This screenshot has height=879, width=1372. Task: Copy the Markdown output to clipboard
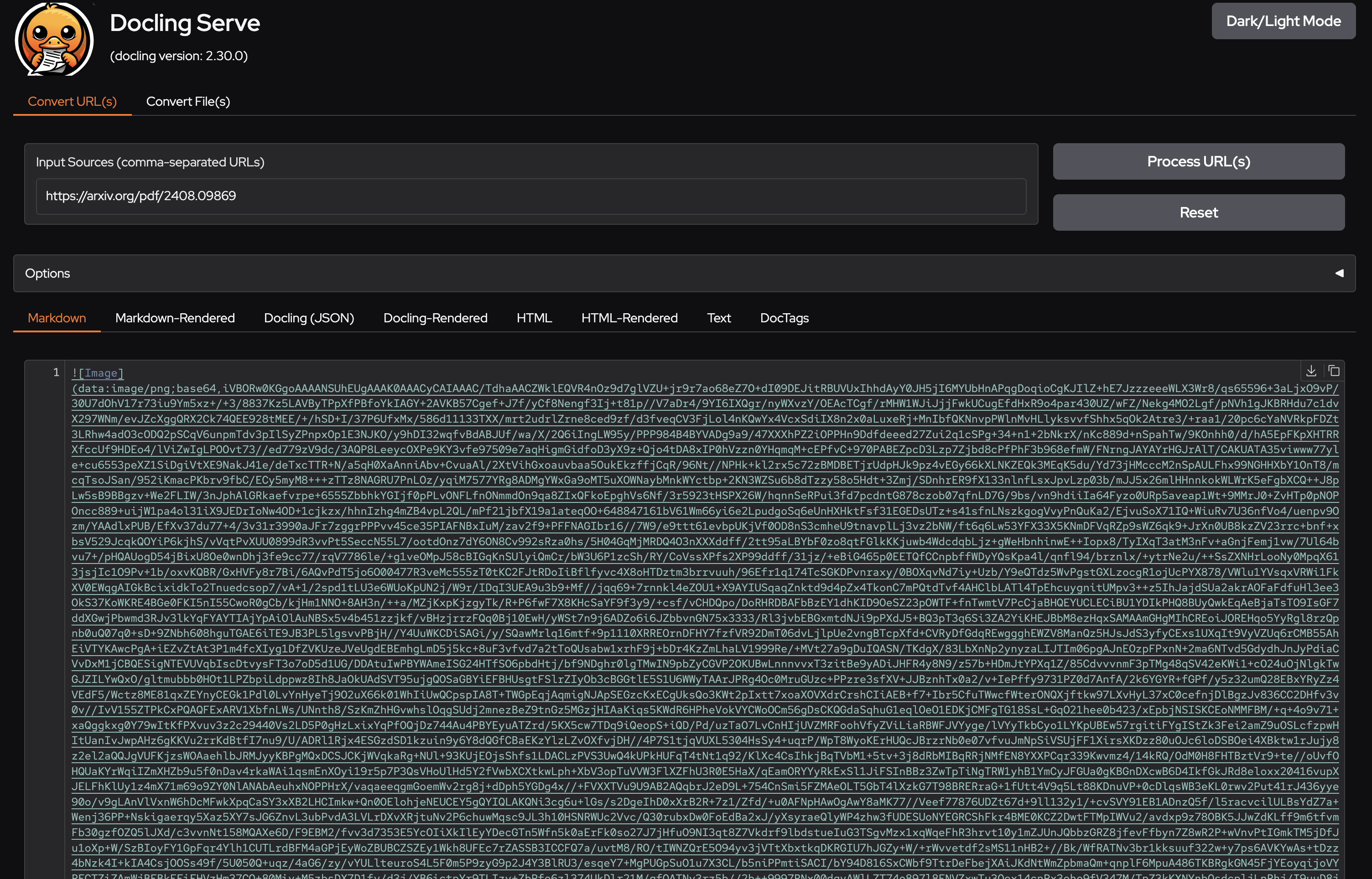[x=1334, y=371]
